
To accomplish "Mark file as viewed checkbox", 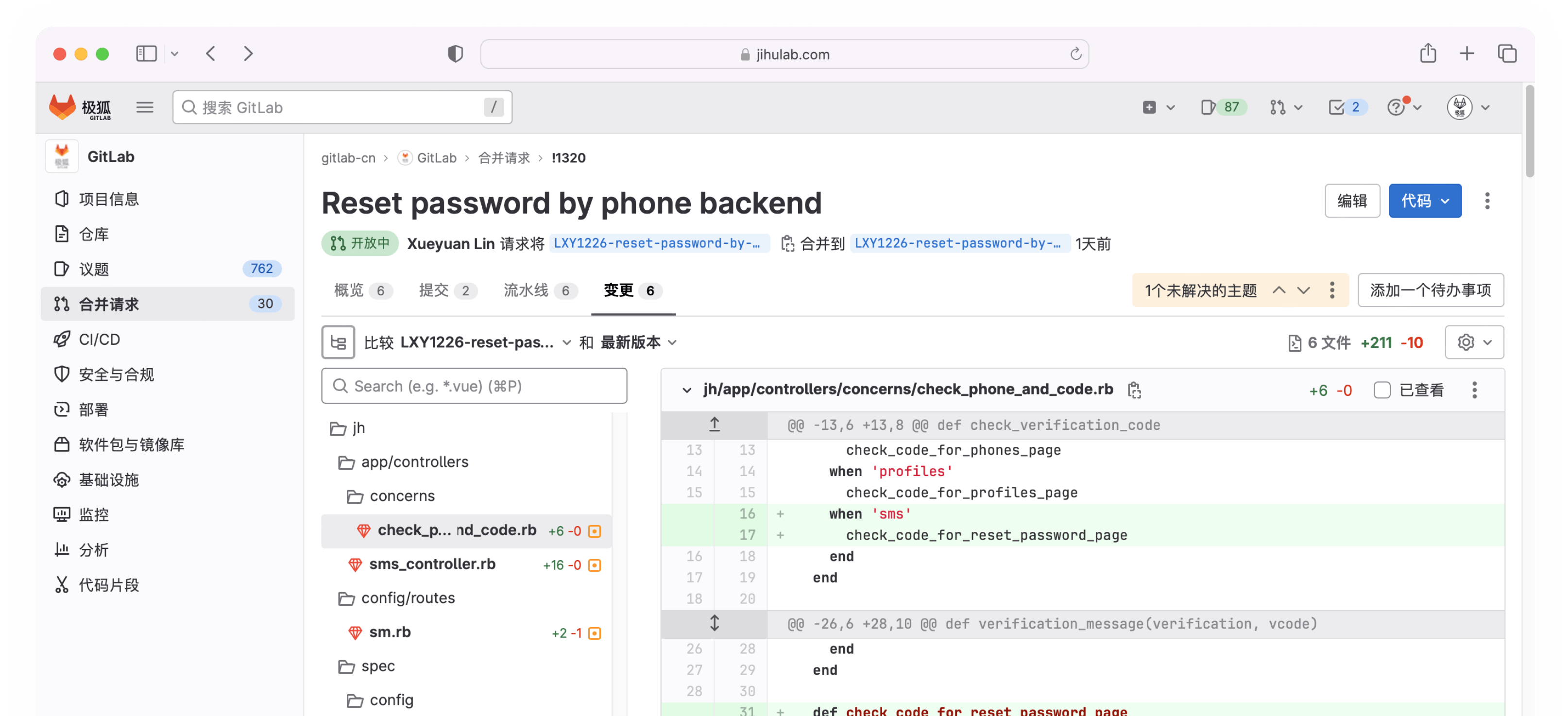I will point(1382,390).
